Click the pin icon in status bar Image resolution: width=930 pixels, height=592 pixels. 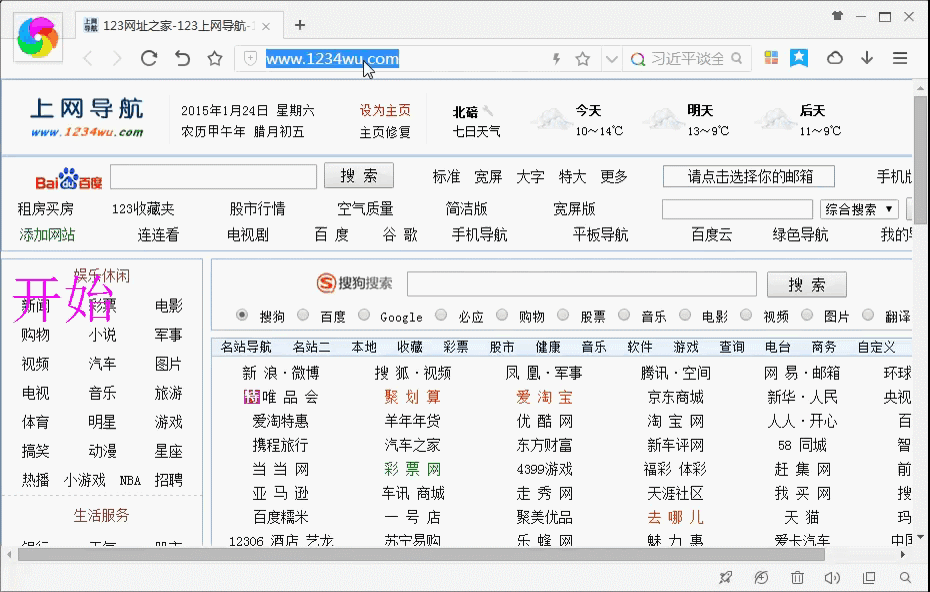pyautogui.click(x=725, y=577)
